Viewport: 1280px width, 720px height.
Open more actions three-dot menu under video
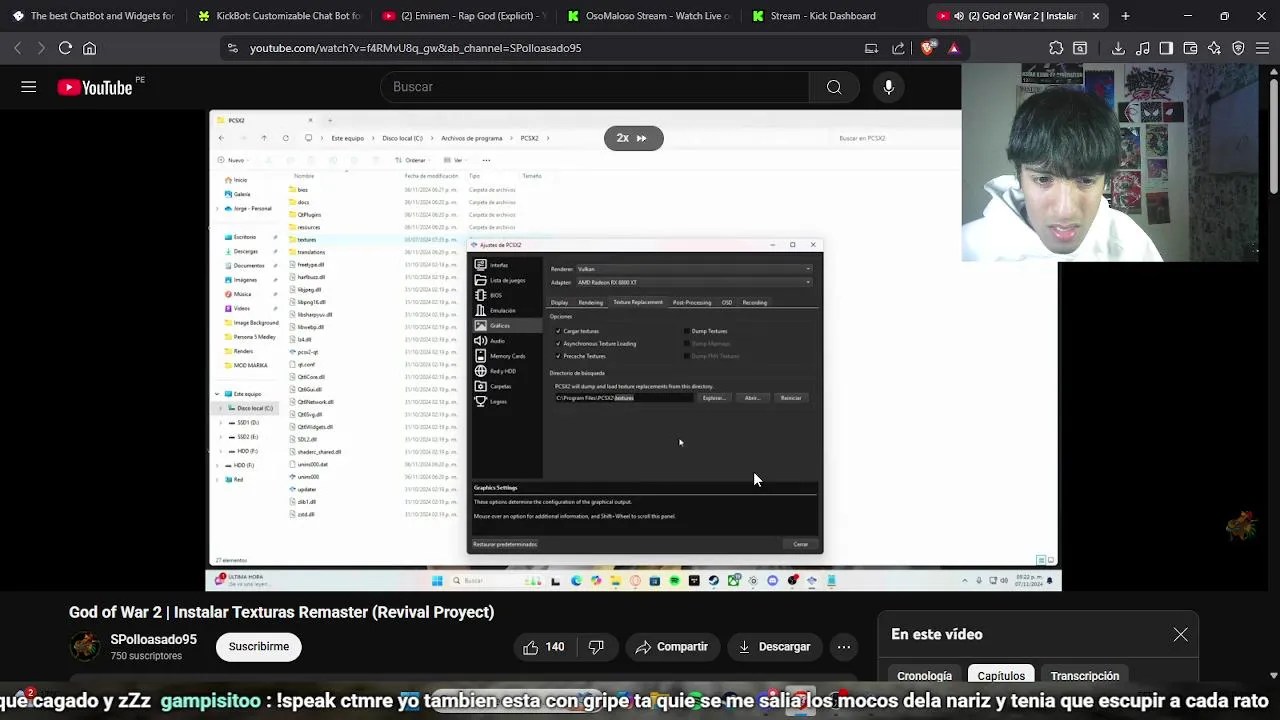point(844,647)
